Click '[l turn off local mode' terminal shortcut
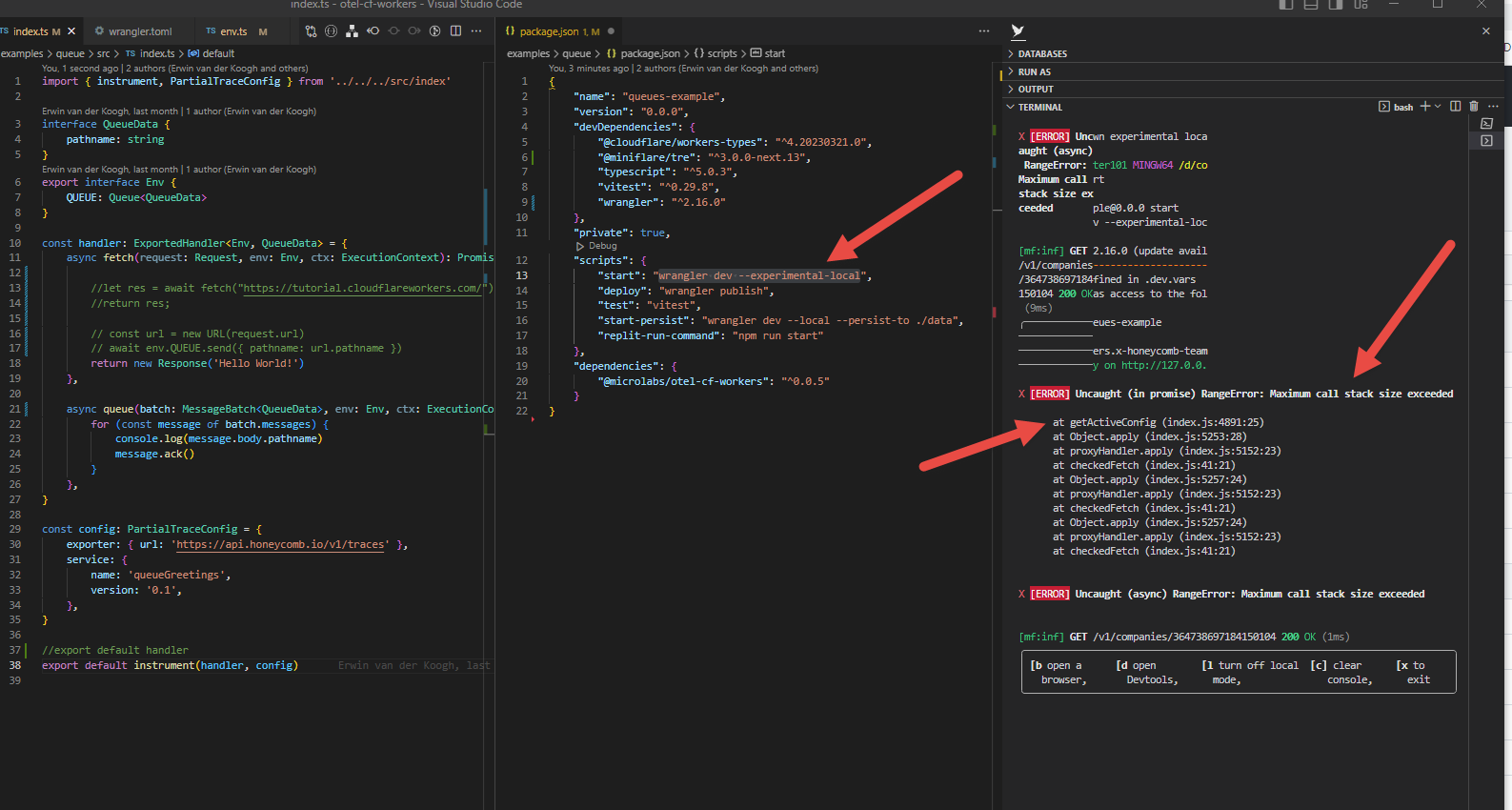The width and height of the screenshot is (1512, 810). (x=1250, y=673)
